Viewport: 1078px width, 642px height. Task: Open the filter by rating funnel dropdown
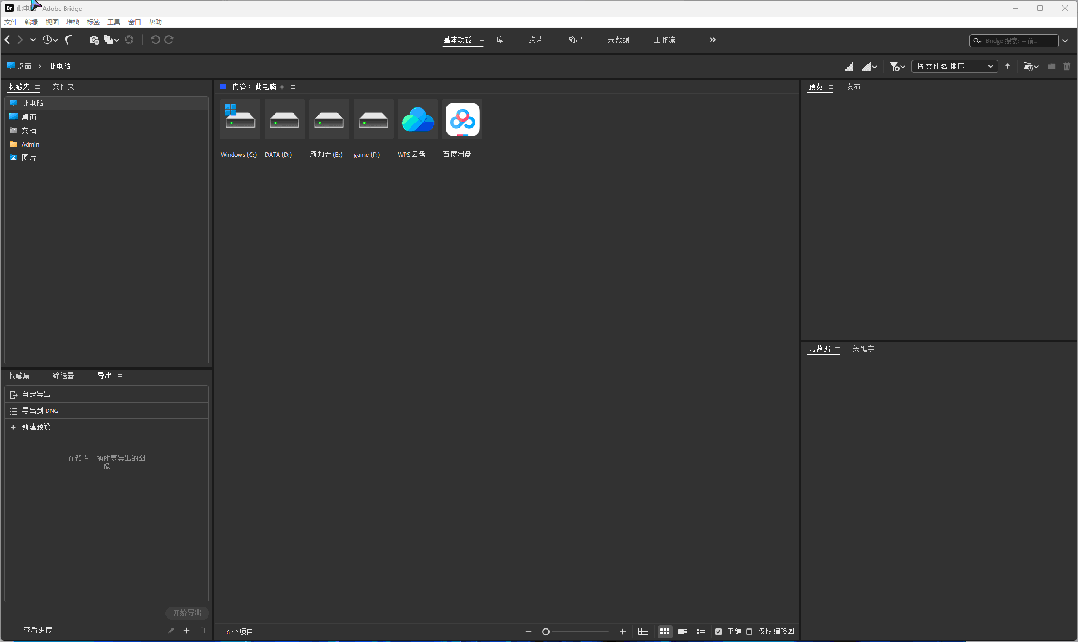(x=896, y=67)
